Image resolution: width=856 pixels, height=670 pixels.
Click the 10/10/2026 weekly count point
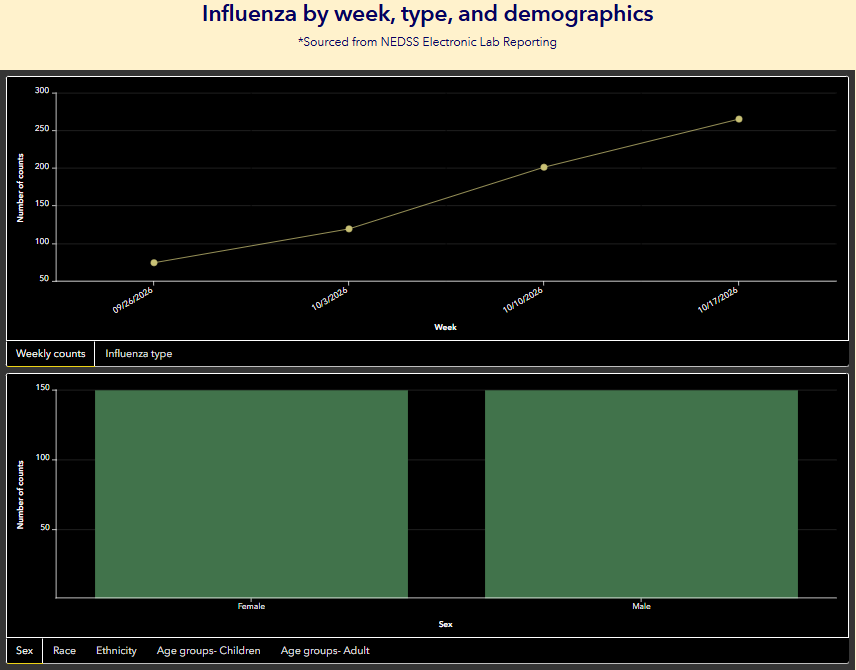[x=544, y=167]
